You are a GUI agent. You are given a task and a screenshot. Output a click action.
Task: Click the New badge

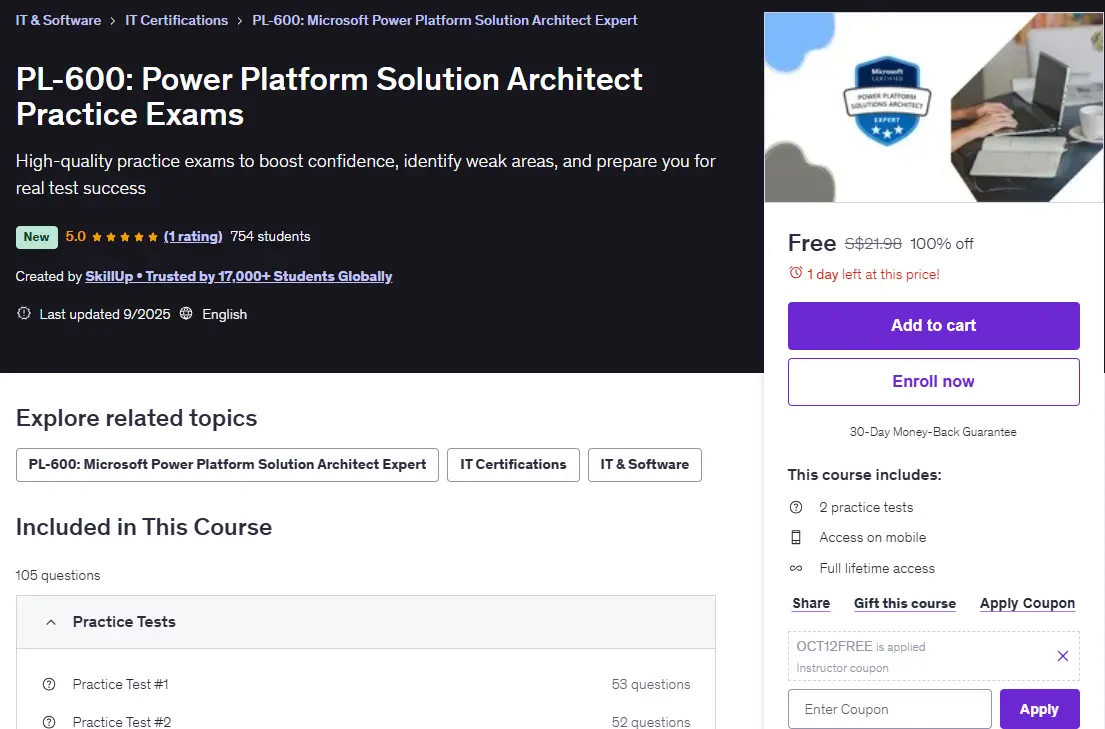pos(37,237)
